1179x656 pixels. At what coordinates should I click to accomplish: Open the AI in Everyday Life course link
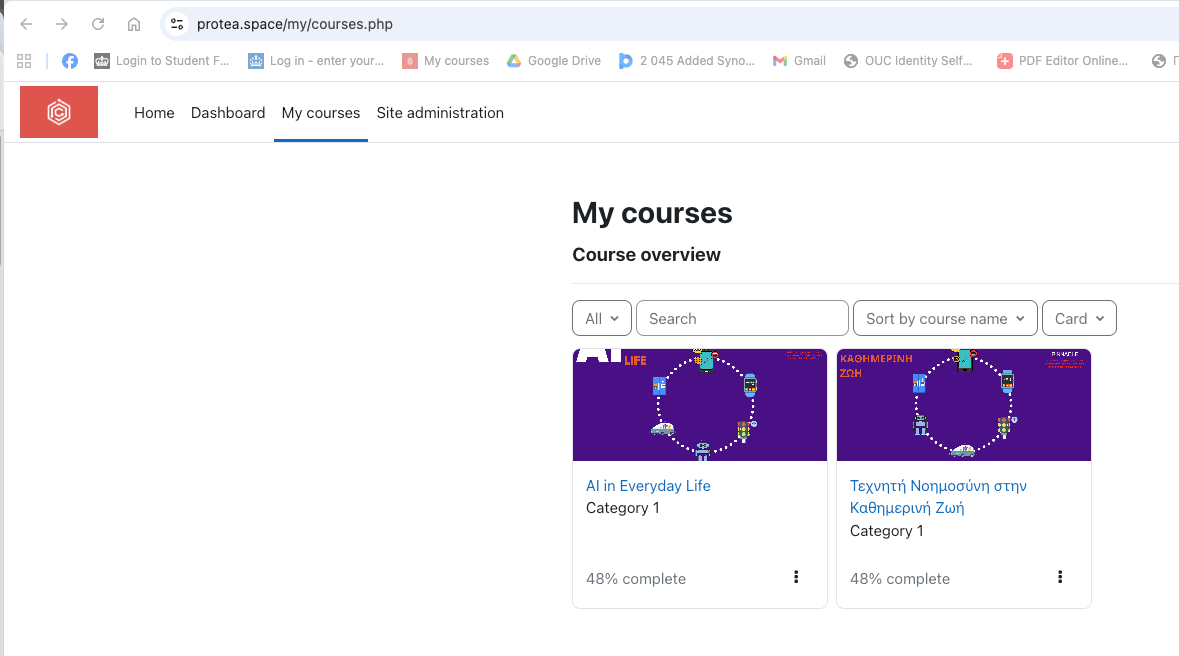(x=648, y=486)
